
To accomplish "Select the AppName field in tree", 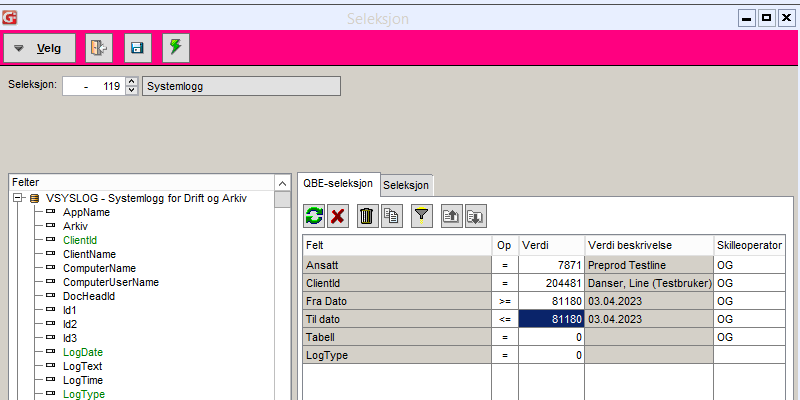I will [86, 212].
